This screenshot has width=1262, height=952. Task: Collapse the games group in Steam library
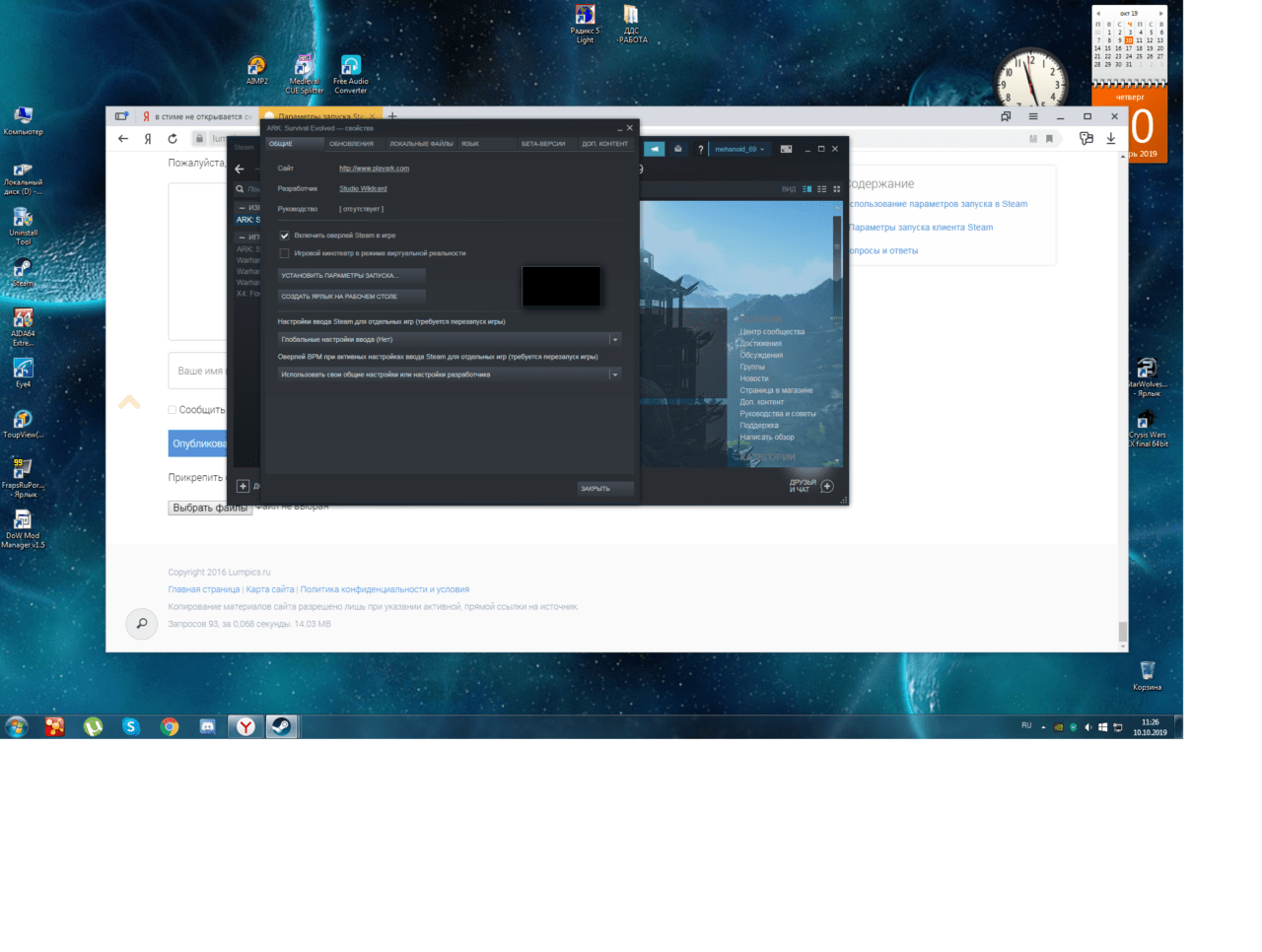click(242, 238)
